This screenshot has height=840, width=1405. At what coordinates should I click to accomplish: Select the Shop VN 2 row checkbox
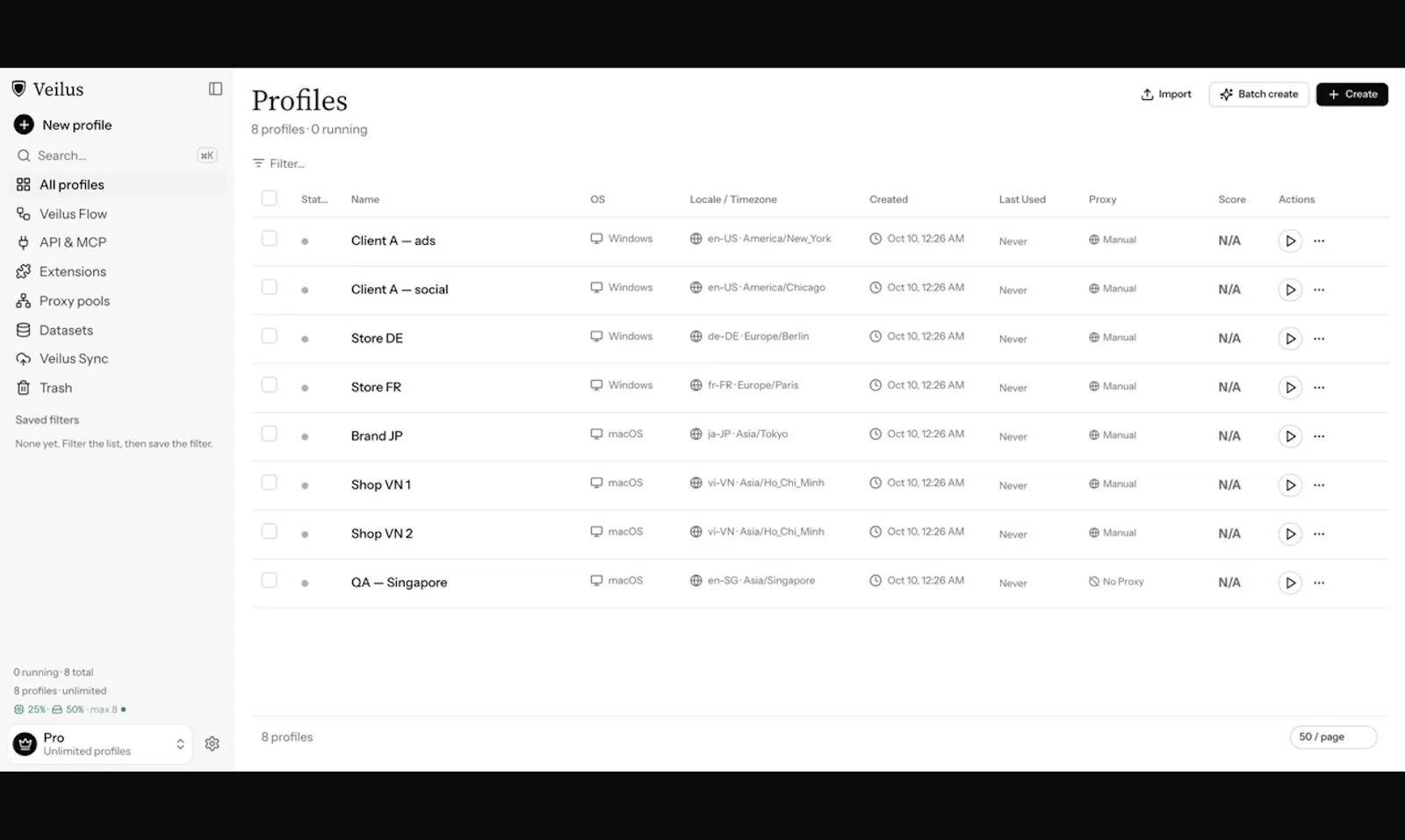pyautogui.click(x=269, y=532)
